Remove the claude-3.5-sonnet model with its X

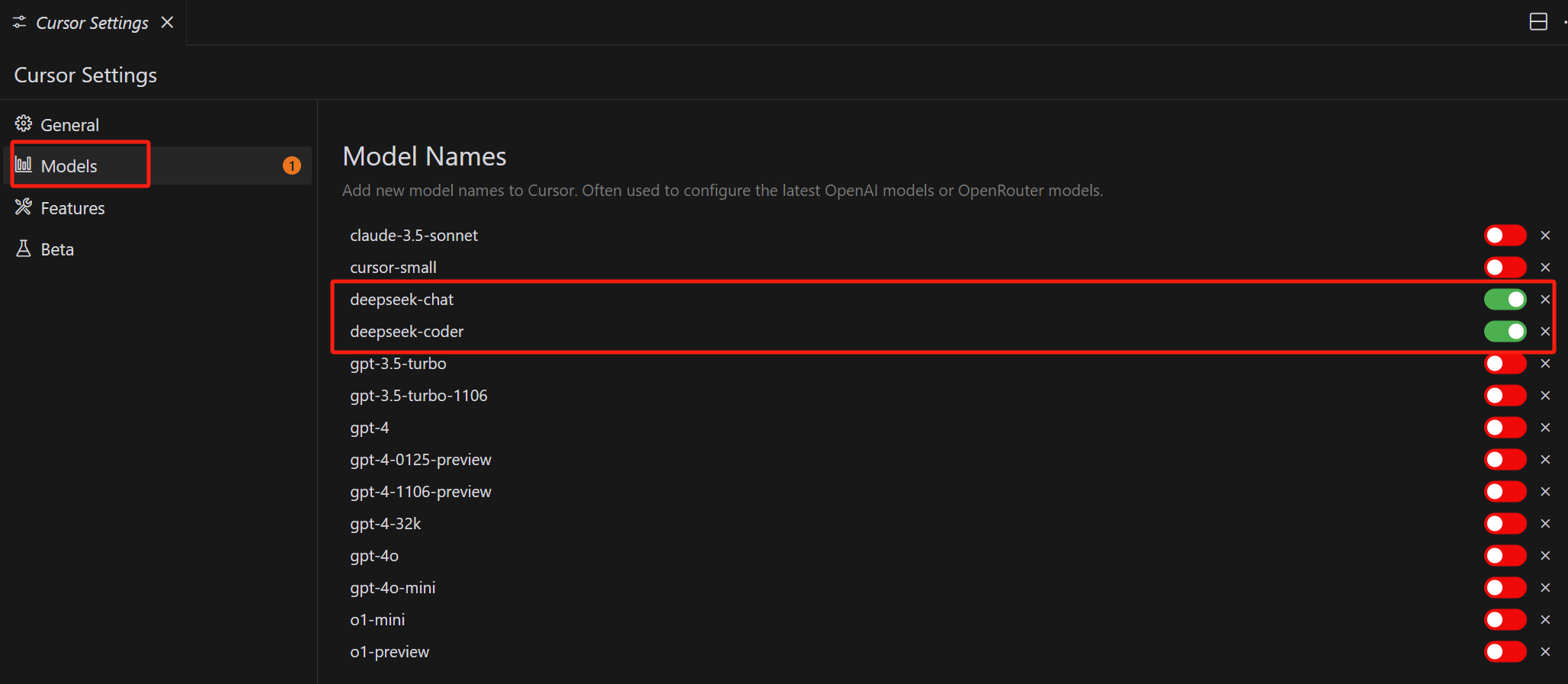tap(1545, 236)
